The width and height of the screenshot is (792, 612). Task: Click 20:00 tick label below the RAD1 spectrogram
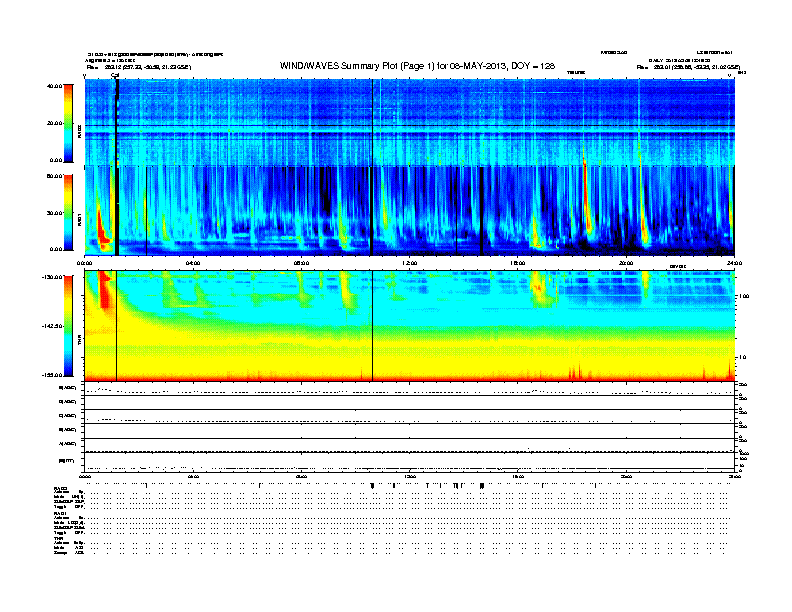pos(626,263)
